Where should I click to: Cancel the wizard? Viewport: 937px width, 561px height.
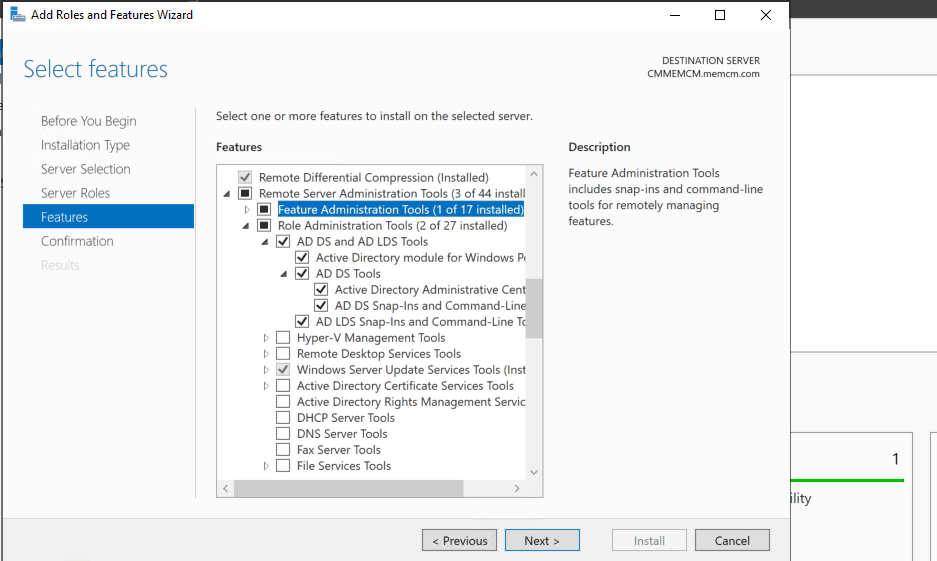click(x=732, y=540)
